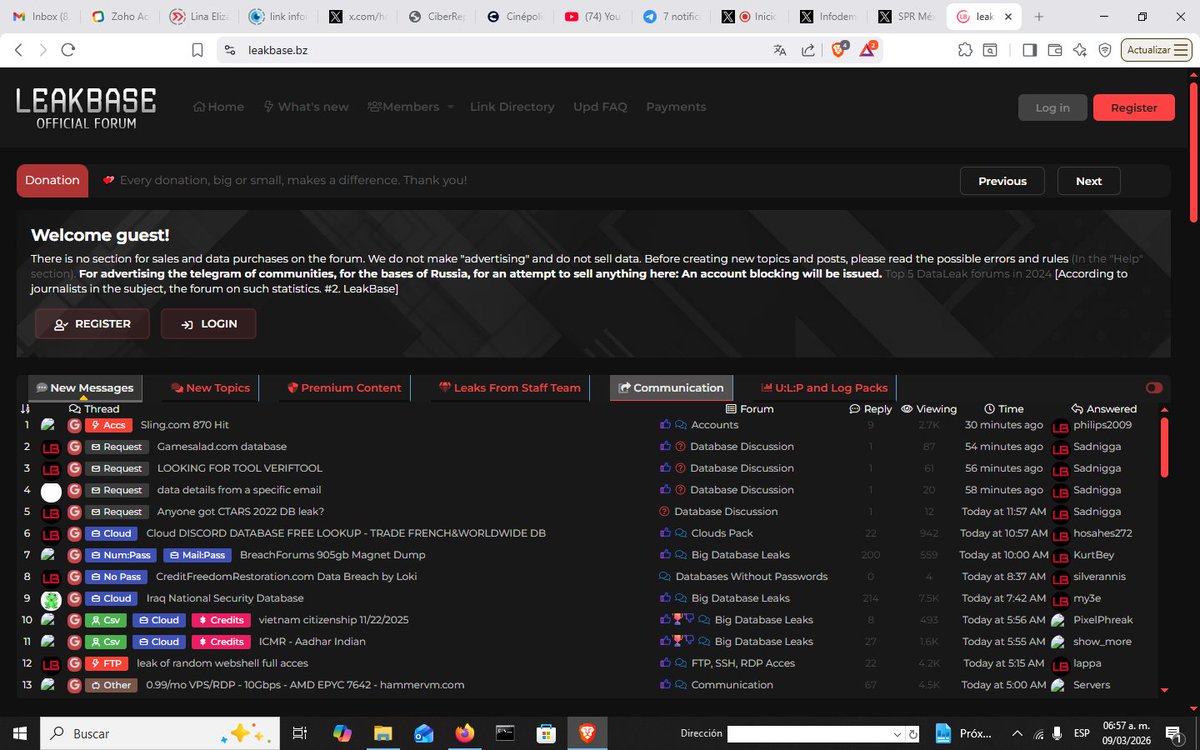Open user philips2009 profile link

[x=1103, y=425]
